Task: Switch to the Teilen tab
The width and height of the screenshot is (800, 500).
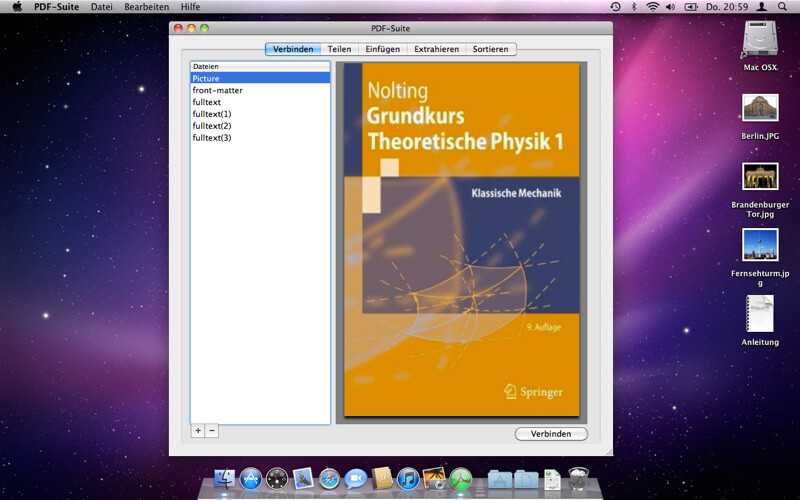Action: 339,49
